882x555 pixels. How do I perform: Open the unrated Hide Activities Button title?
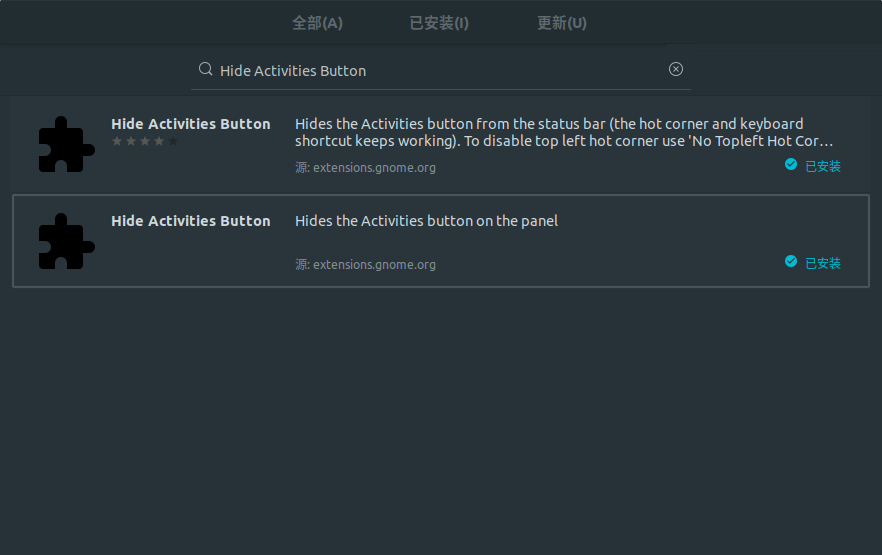click(x=191, y=221)
